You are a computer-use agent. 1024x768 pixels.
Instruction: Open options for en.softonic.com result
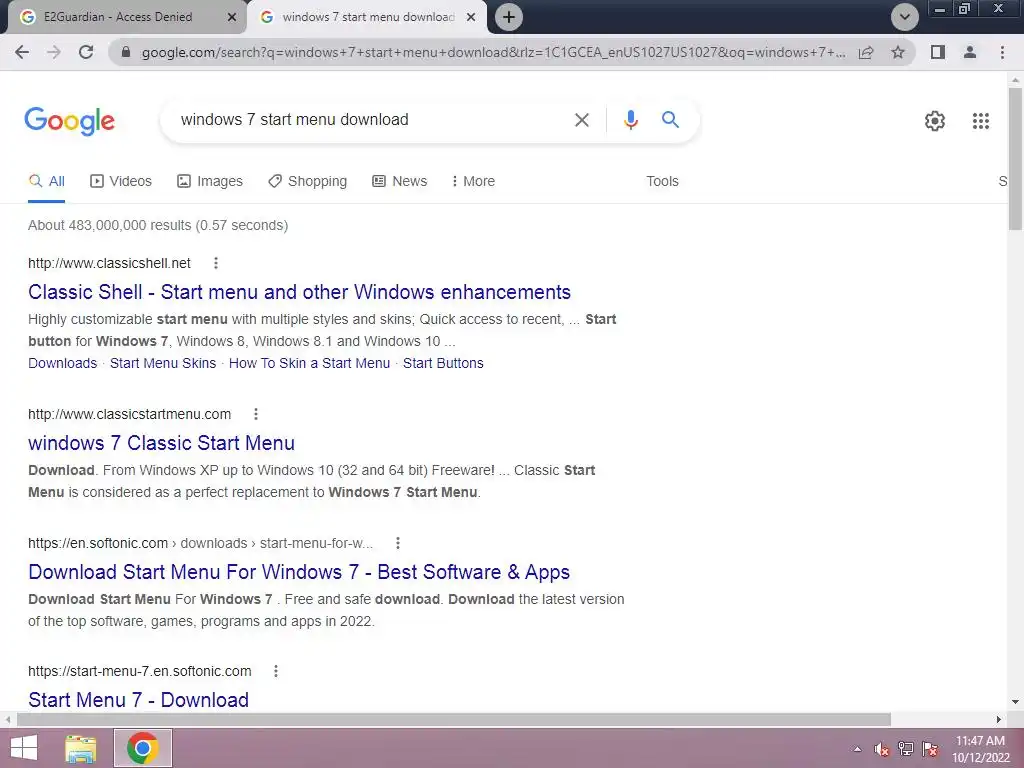click(398, 543)
